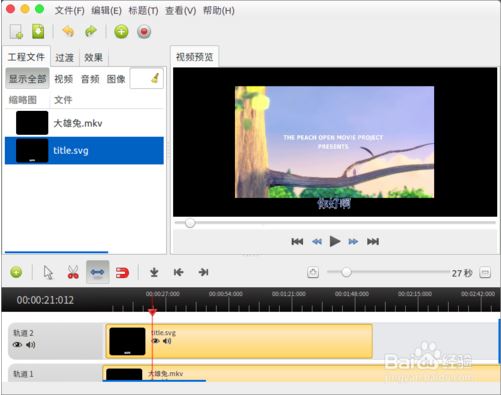This screenshot has height=395, width=501.
Task: Select the arrow pointer tool
Action: tap(48, 272)
